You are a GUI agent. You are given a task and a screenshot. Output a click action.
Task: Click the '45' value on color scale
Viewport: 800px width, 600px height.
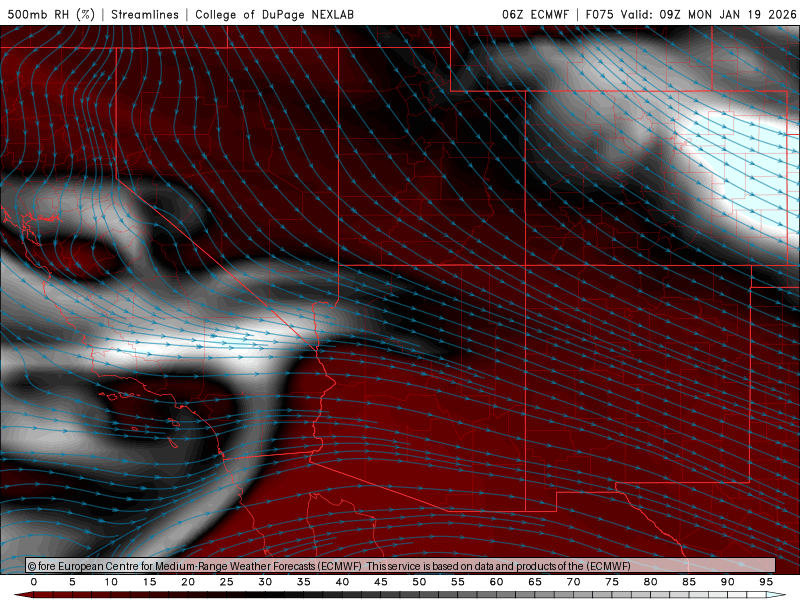381,582
